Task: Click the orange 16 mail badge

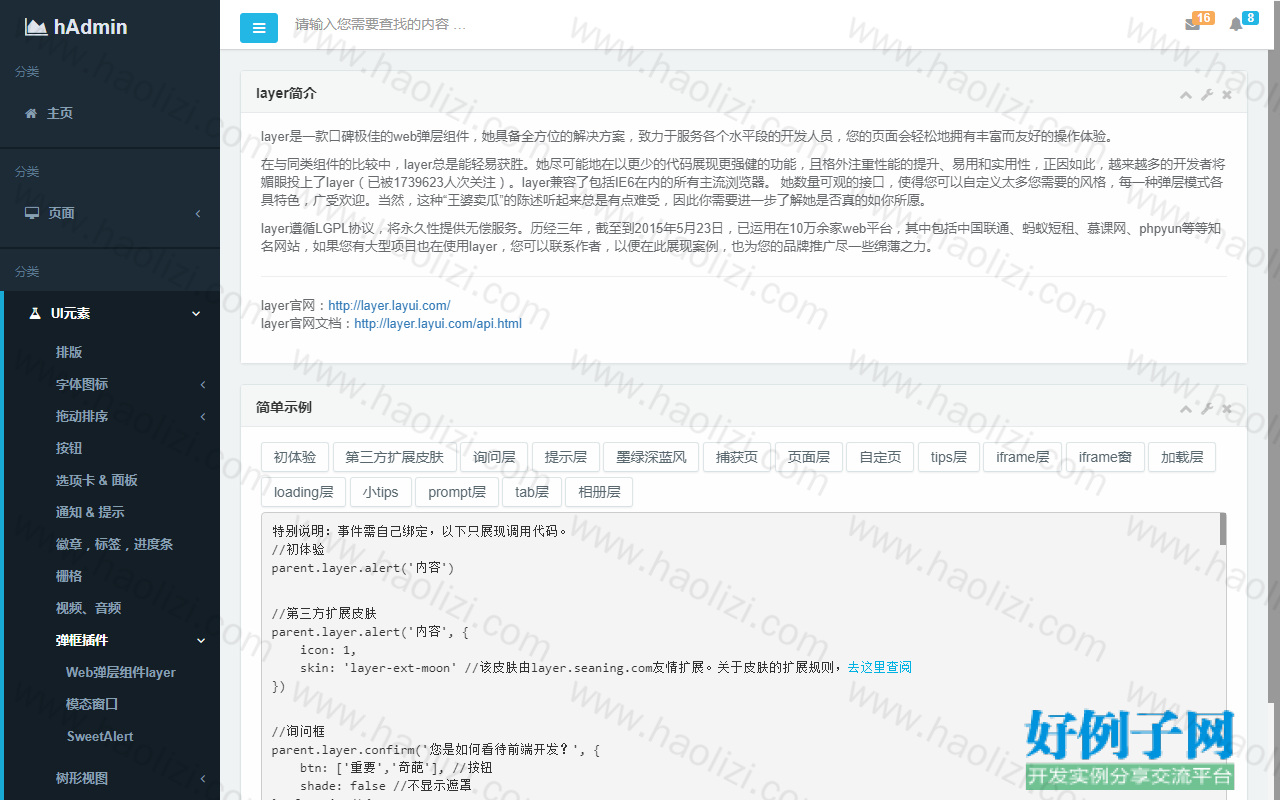Action: tap(1203, 18)
